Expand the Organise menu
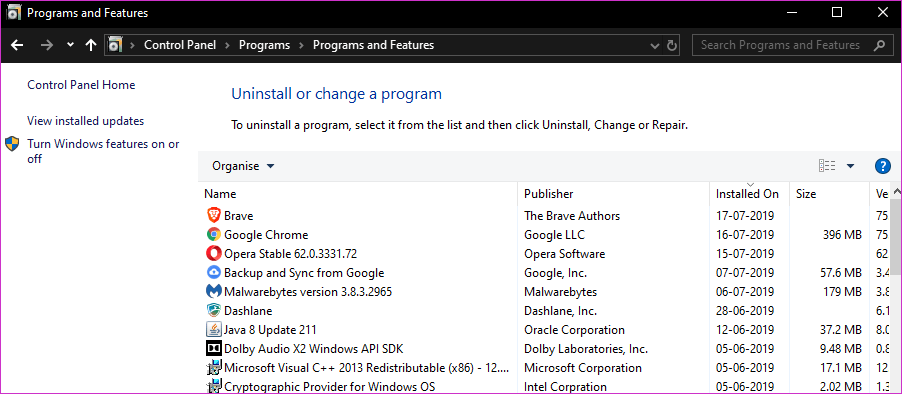The height and width of the screenshot is (394, 902). click(243, 166)
